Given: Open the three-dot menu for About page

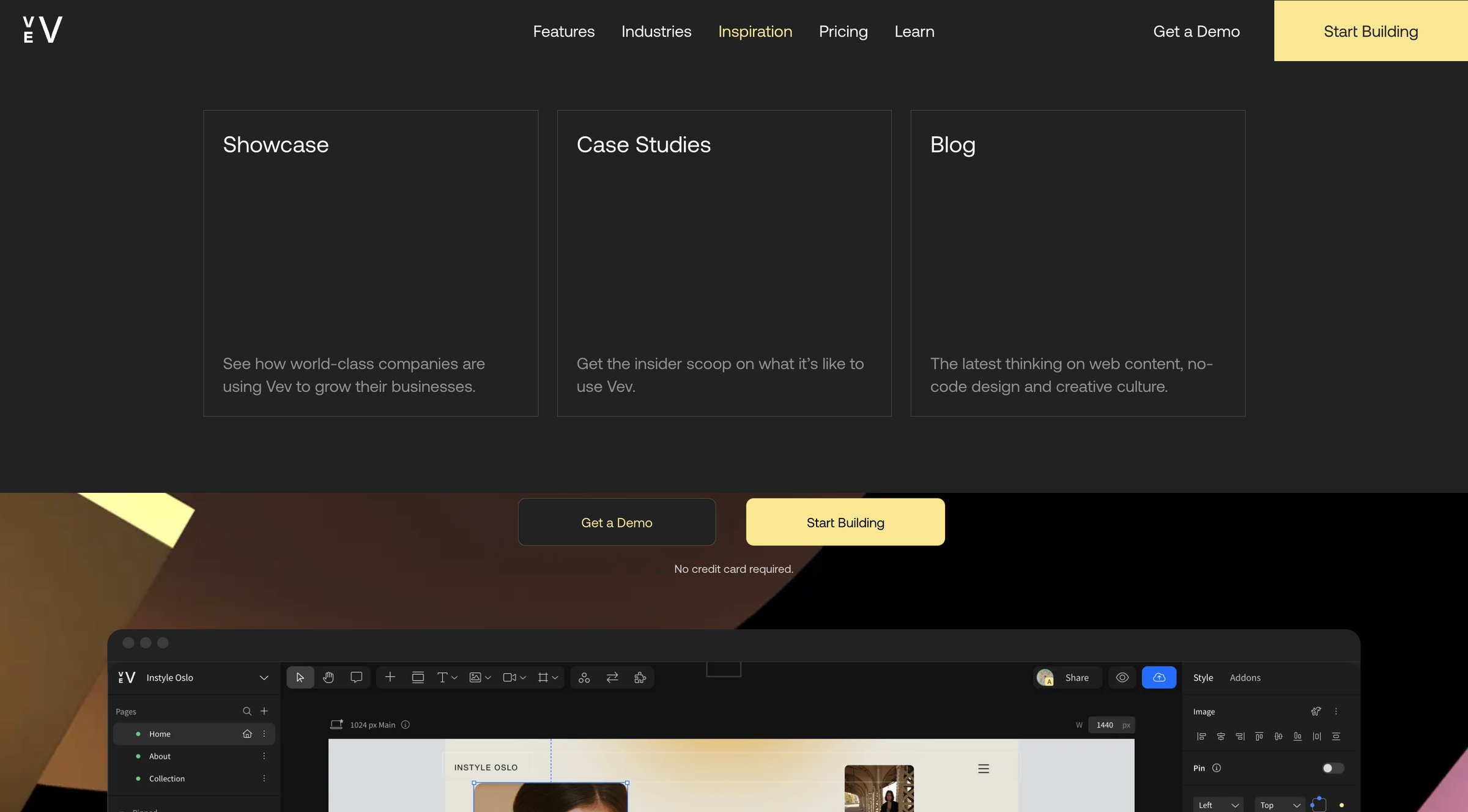Looking at the screenshot, I should point(264,756).
